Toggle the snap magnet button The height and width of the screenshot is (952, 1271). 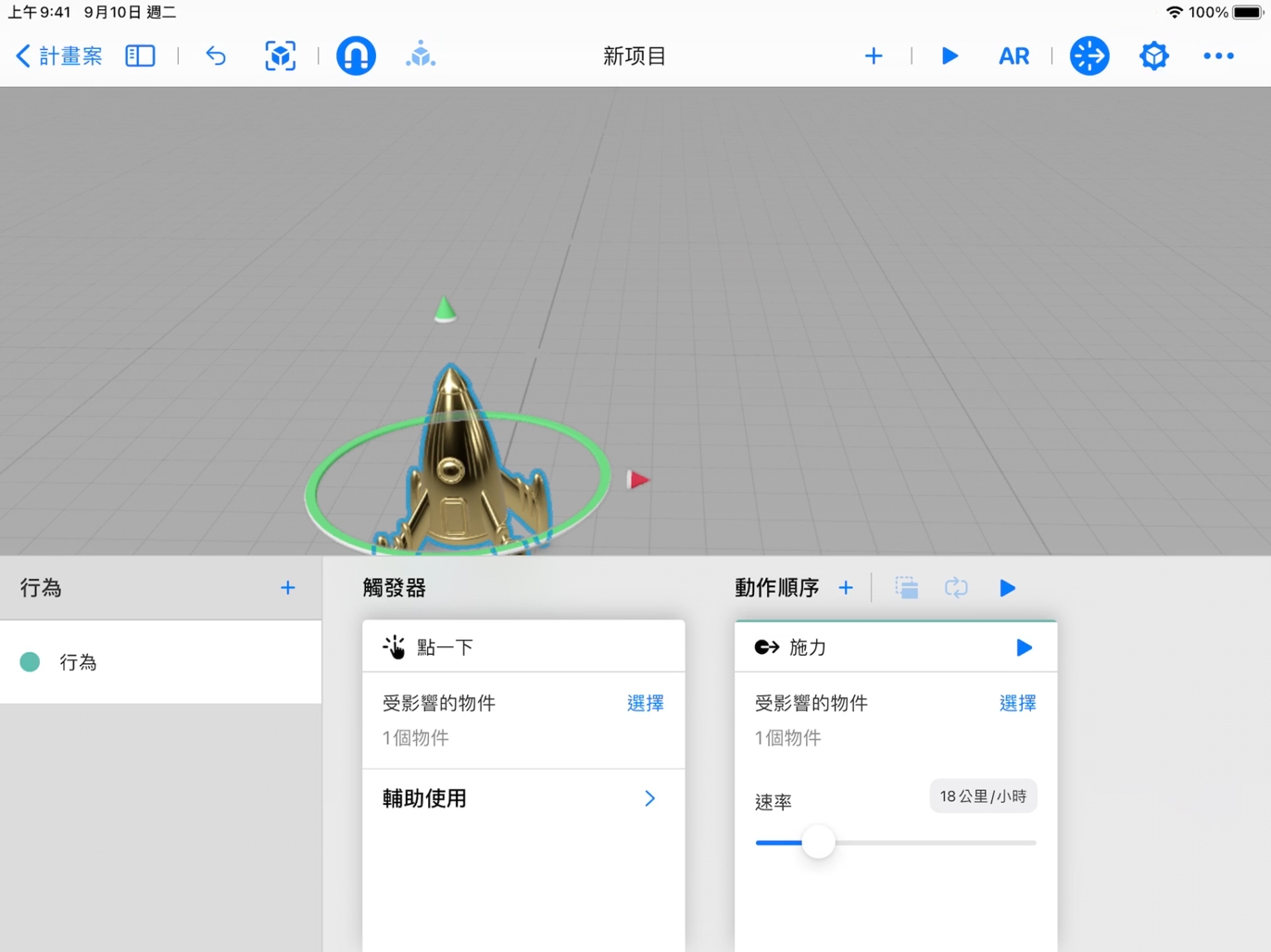356,56
